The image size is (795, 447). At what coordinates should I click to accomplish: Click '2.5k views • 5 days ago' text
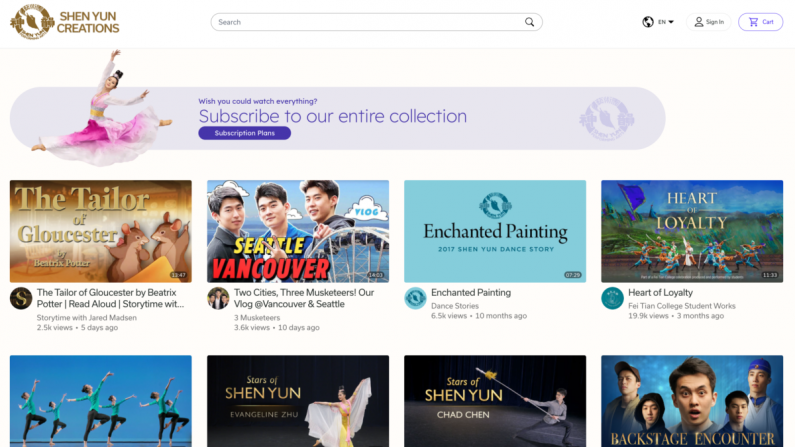[77, 328]
